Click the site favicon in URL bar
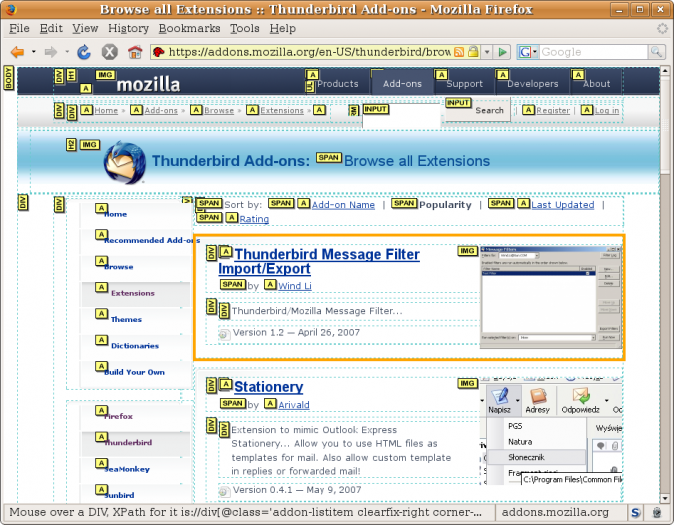 point(159,52)
